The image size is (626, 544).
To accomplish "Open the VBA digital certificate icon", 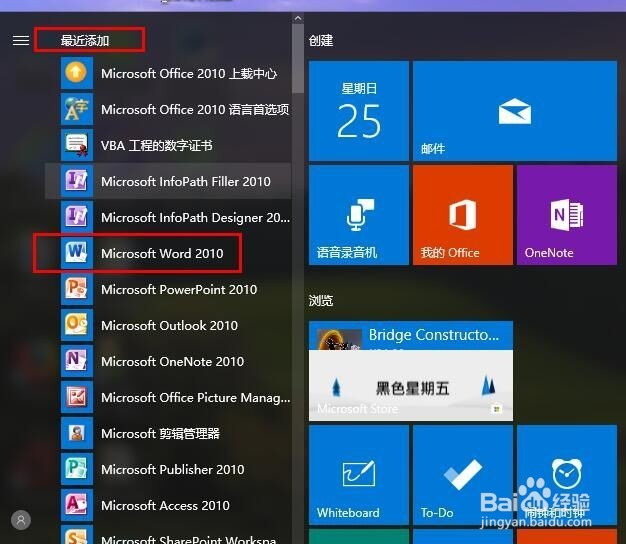I will [77, 145].
